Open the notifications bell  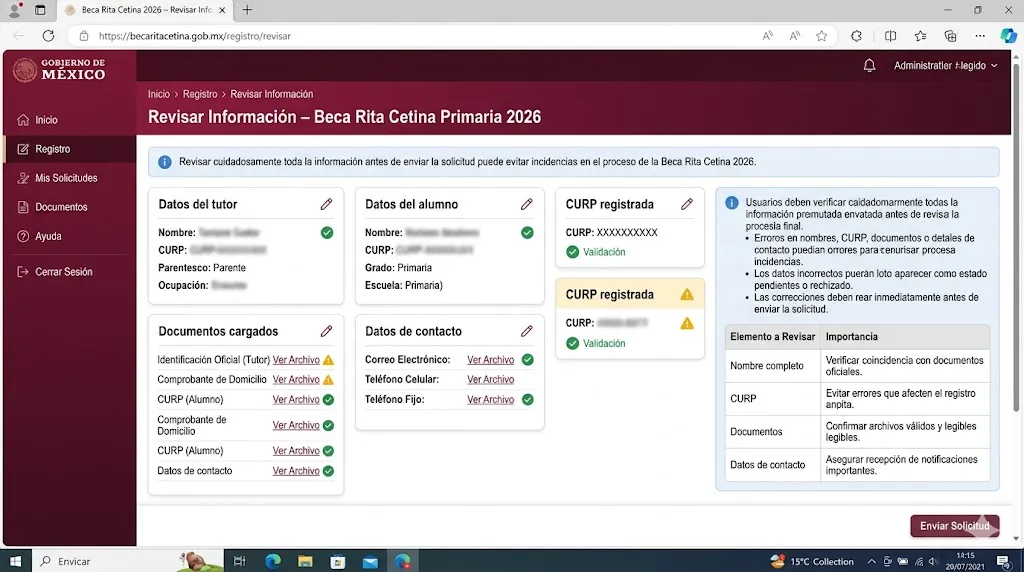tap(869, 65)
